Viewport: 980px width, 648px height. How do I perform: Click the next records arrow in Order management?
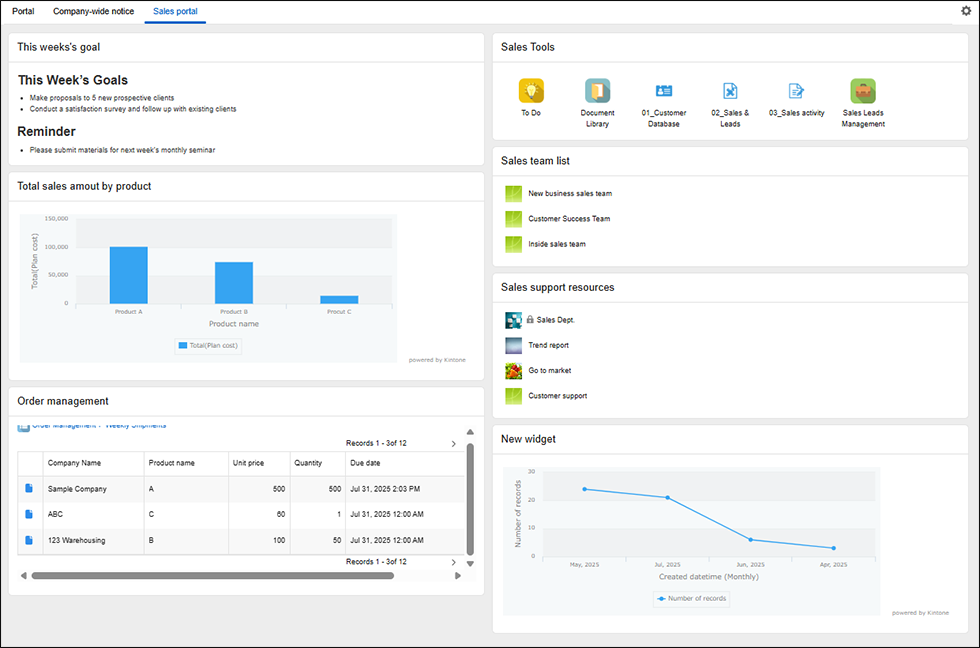pyautogui.click(x=452, y=443)
